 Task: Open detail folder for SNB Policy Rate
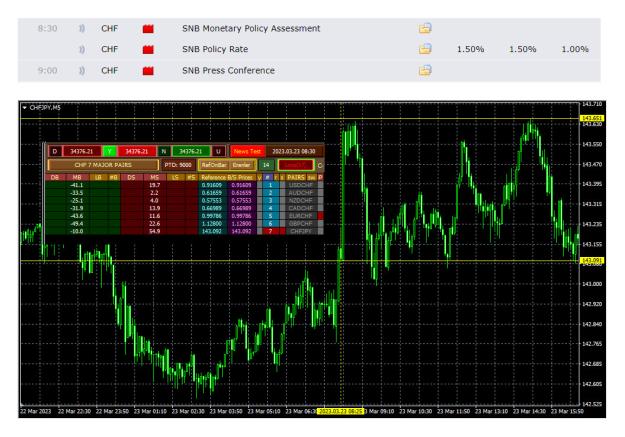pos(425,49)
